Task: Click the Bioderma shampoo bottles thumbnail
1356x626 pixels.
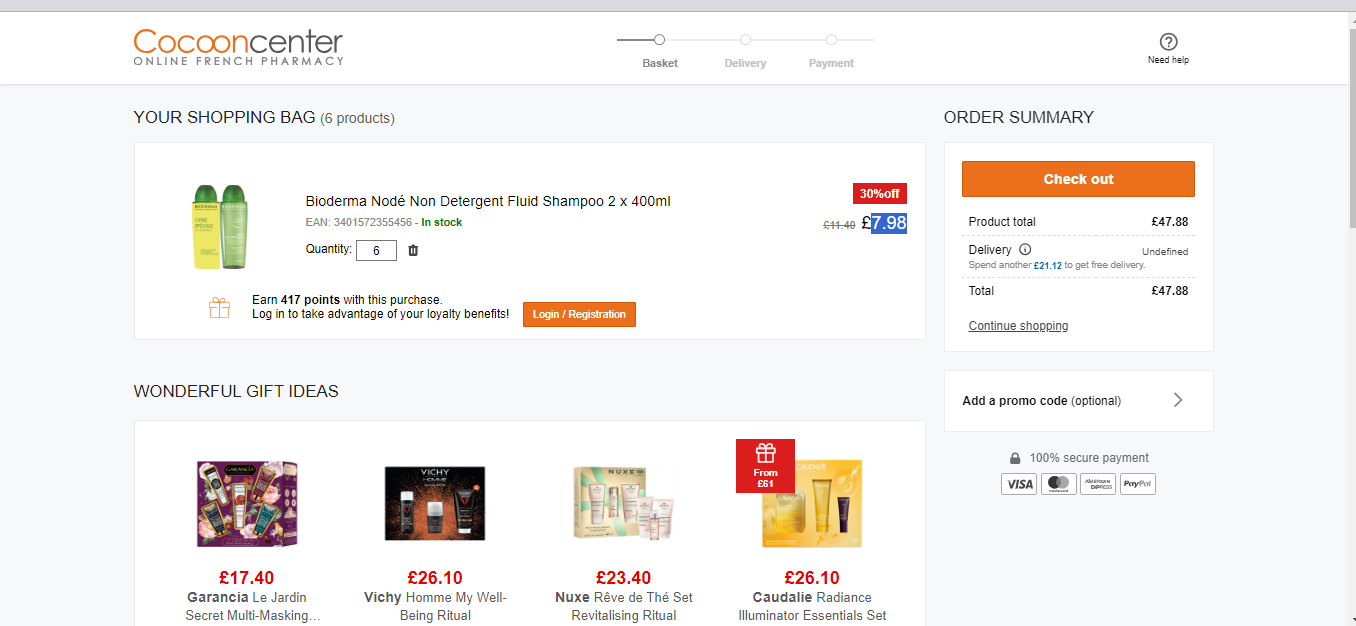Action: pyautogui.click(x=219, y=226)
